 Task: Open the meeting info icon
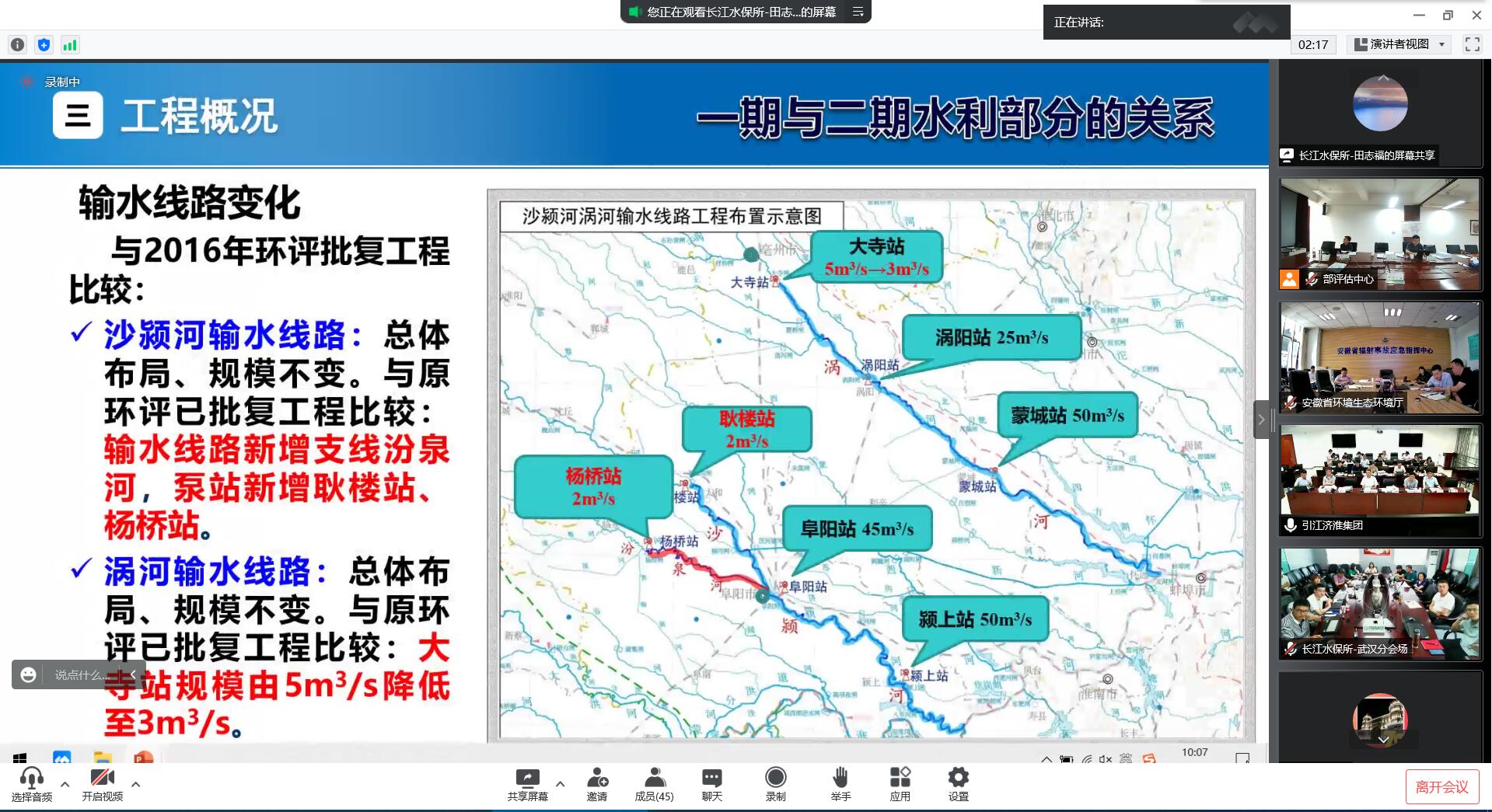click(18, 45)
